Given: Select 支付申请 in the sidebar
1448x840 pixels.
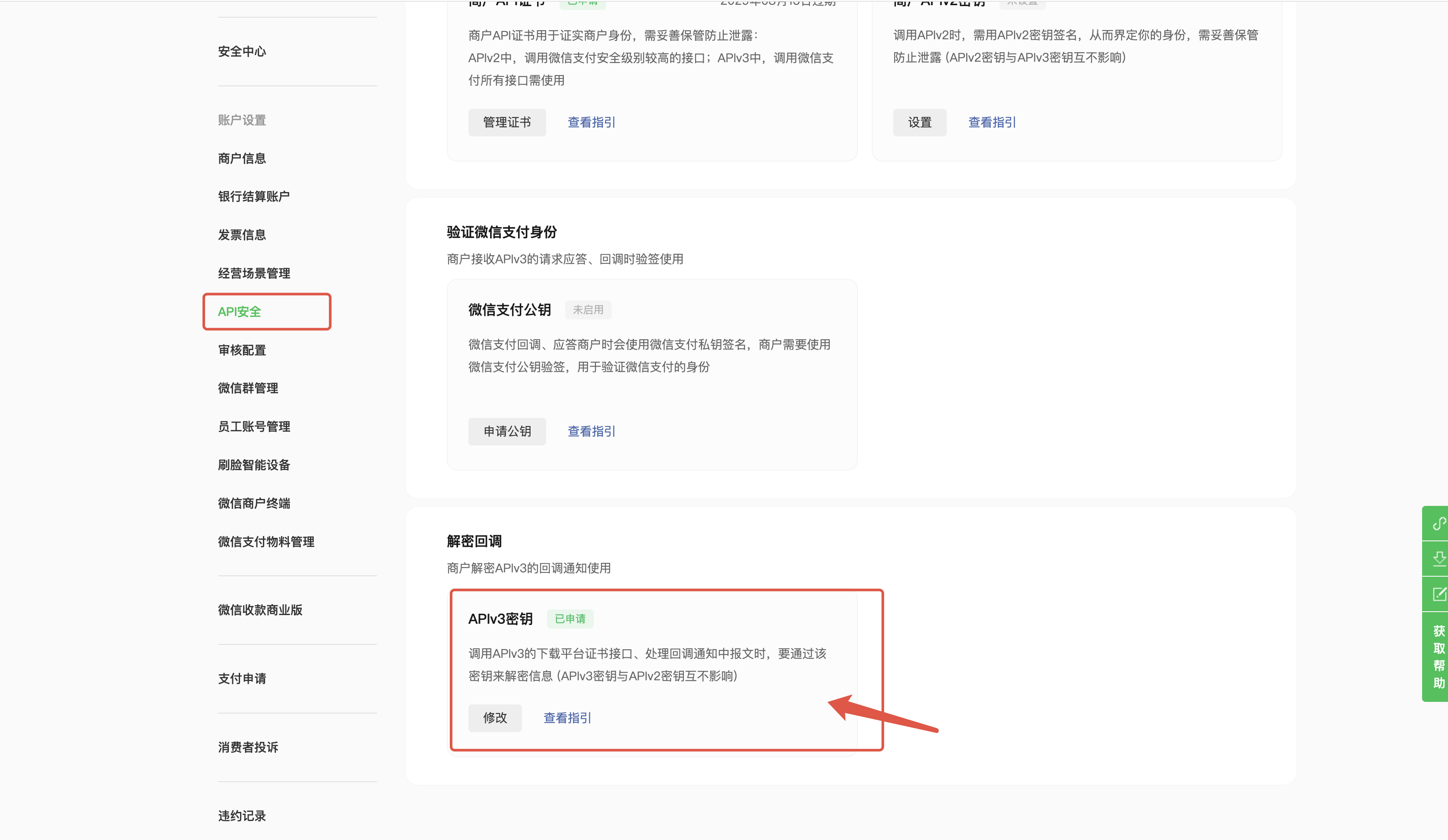Looking at the screenshot, I should [242, 679].
